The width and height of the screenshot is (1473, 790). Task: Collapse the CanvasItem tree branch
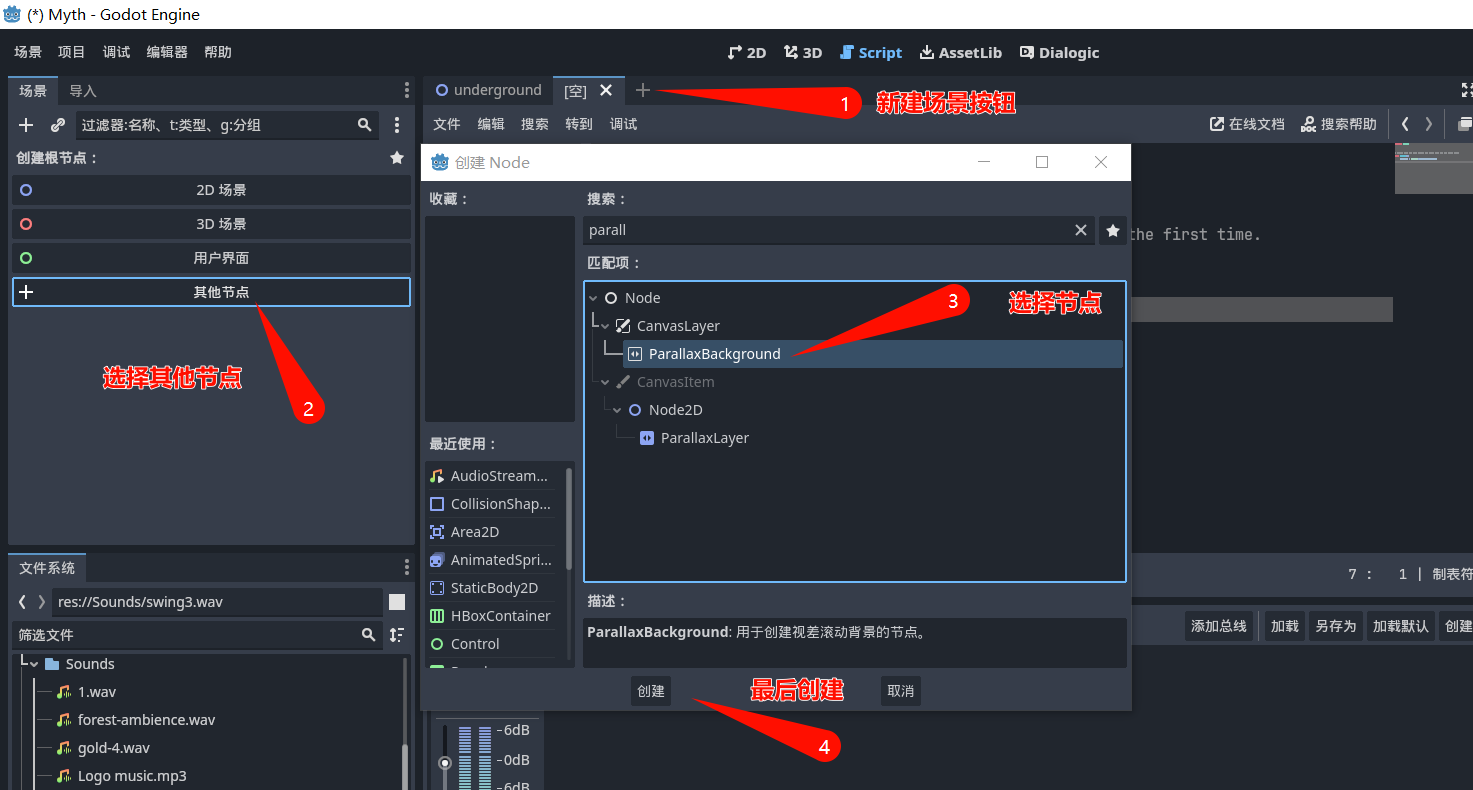tap(604, 382)
